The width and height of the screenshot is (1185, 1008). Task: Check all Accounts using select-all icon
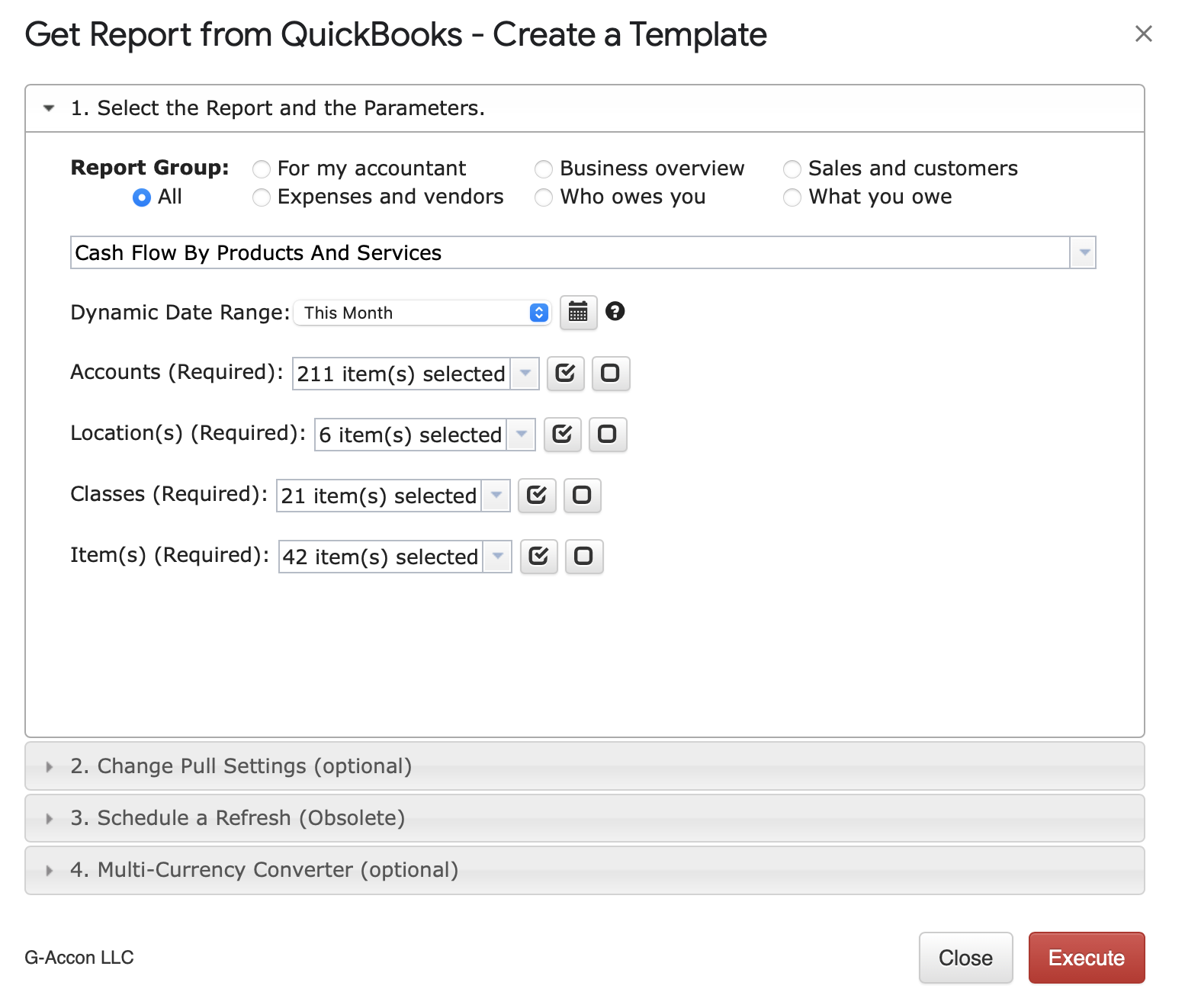[x=565, y=374]
